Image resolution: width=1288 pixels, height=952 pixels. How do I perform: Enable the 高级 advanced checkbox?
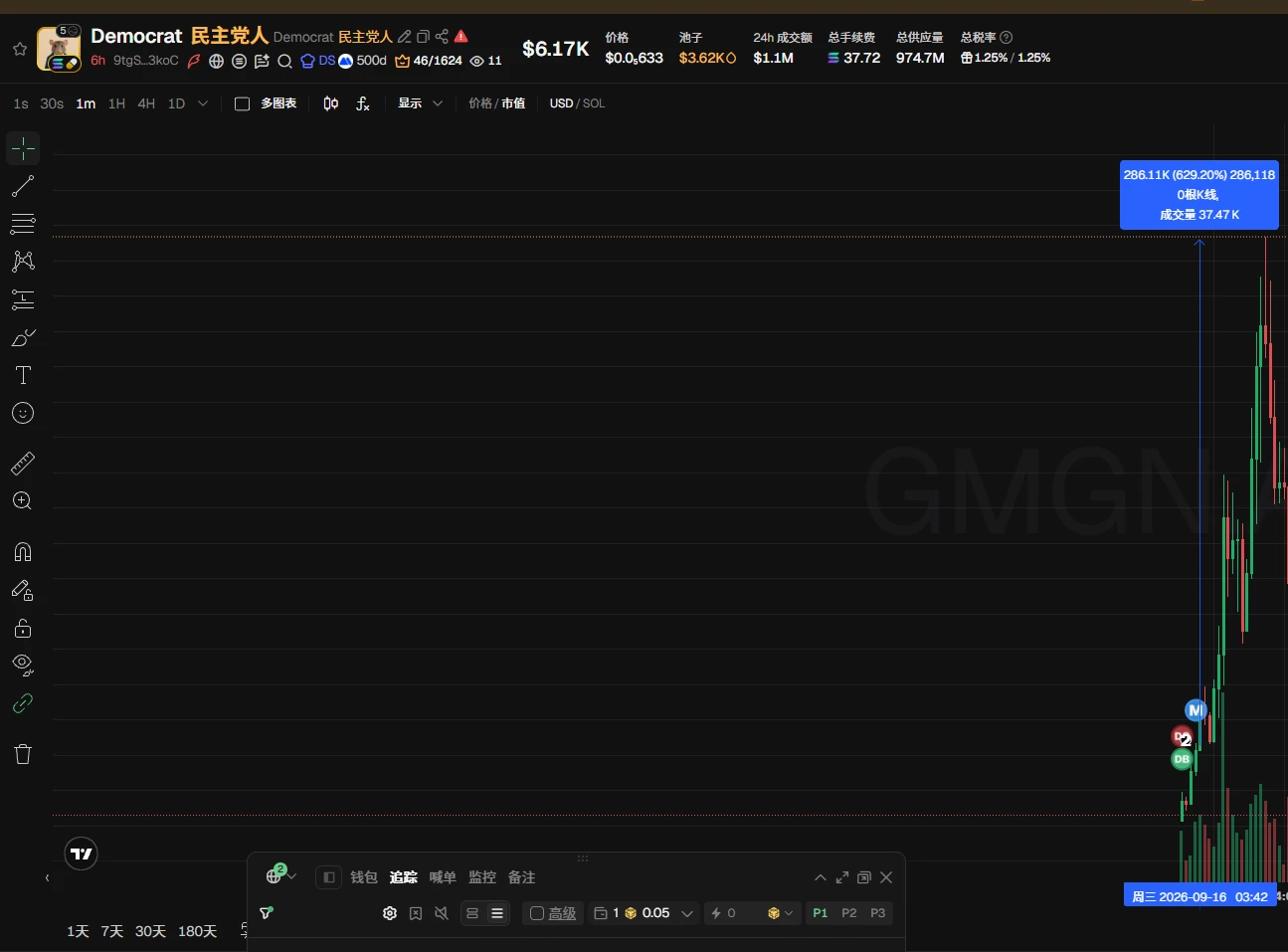coord(537,913)
